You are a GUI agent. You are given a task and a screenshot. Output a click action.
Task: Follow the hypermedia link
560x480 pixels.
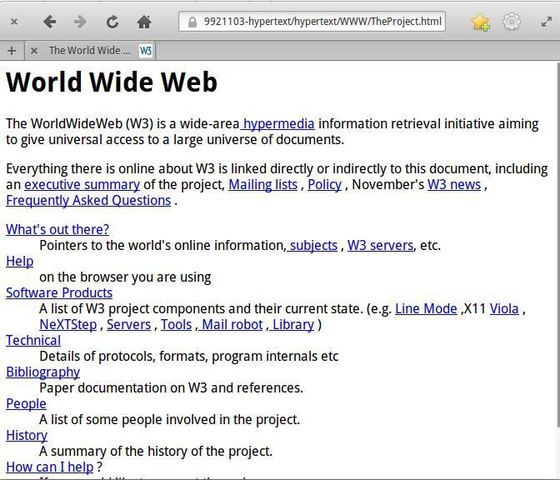[278, 124]
